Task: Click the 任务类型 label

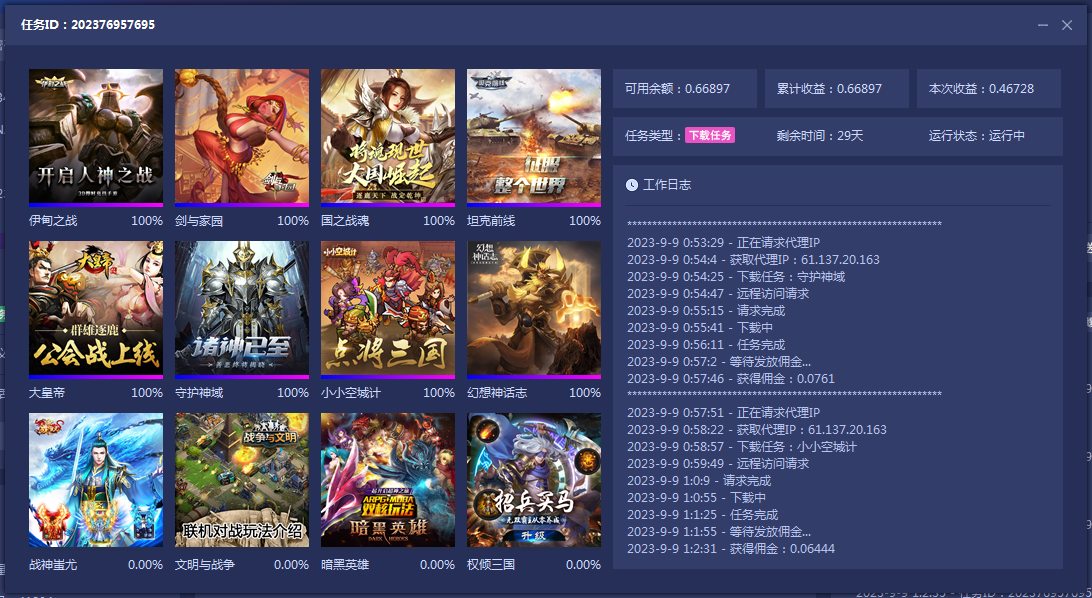Action: [x=654, y=136]
